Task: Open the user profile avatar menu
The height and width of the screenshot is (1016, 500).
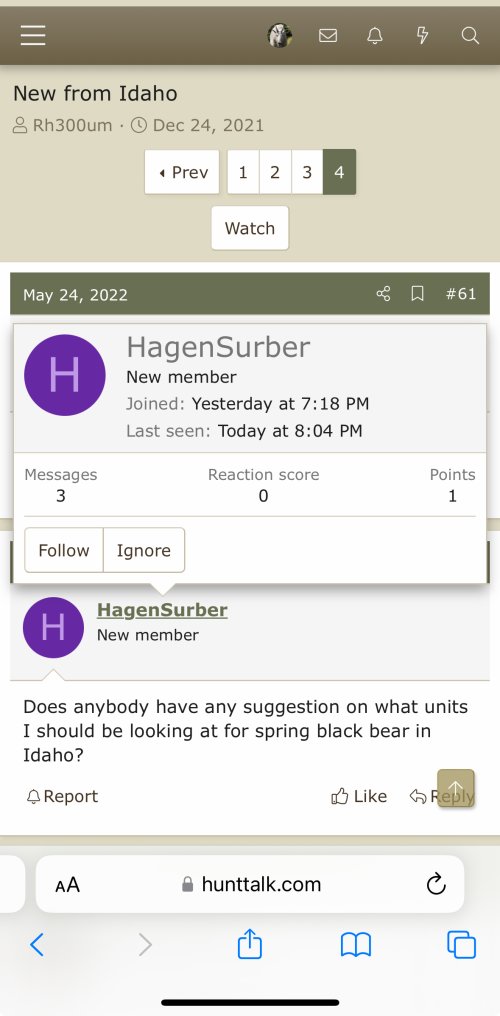Action: click(x=280, y=35)
